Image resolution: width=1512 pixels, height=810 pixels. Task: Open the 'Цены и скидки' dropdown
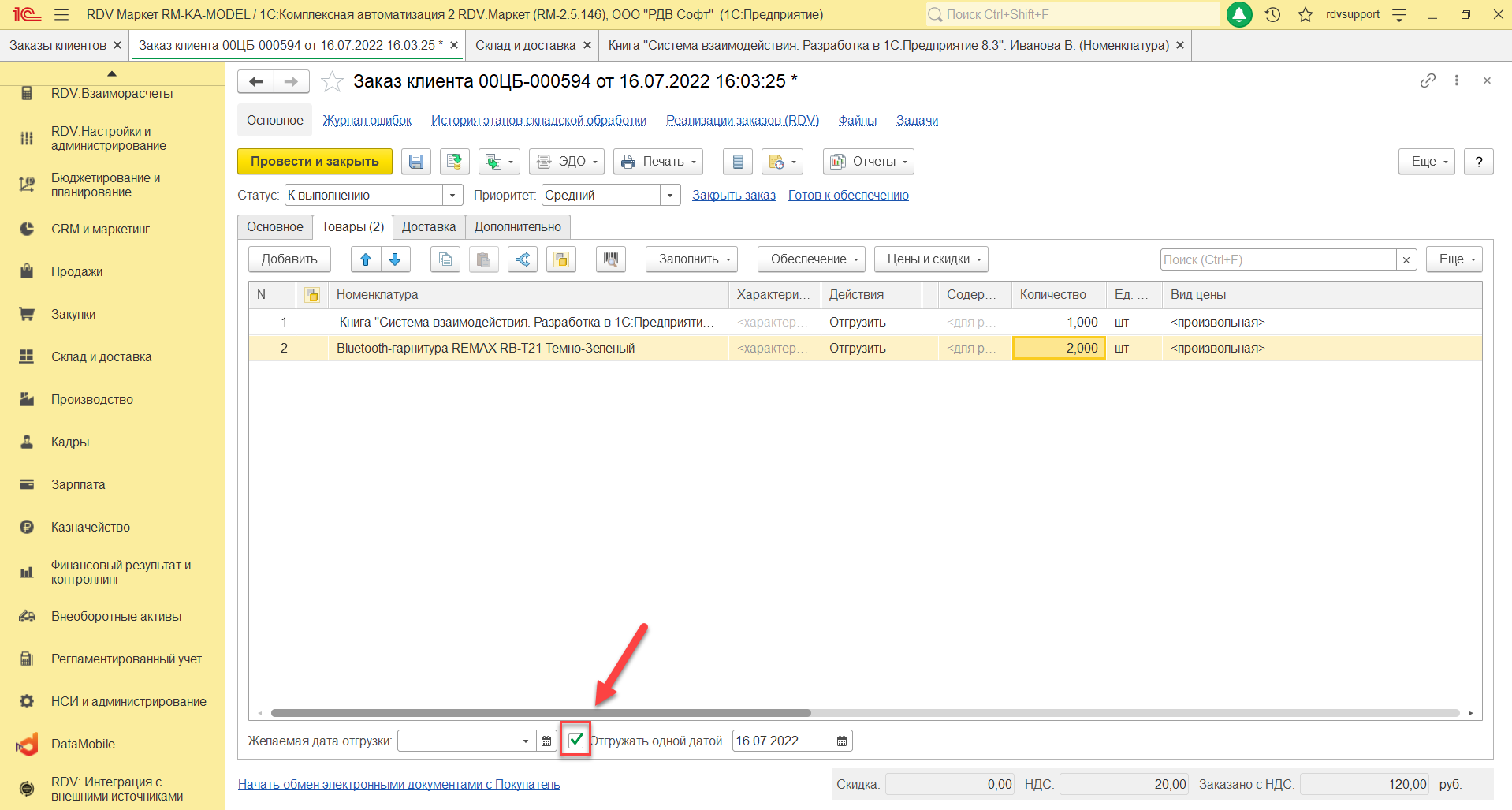coord(930,259)
